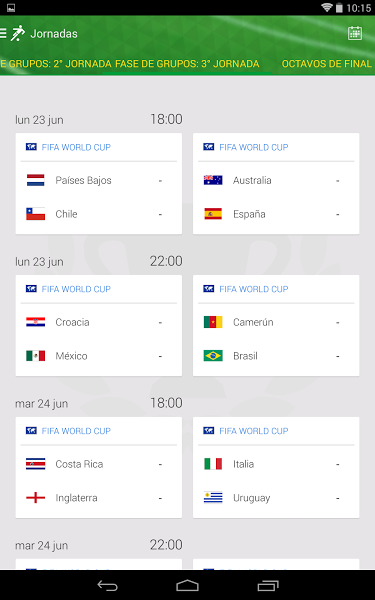Open the Costa Rica match row

98,464
